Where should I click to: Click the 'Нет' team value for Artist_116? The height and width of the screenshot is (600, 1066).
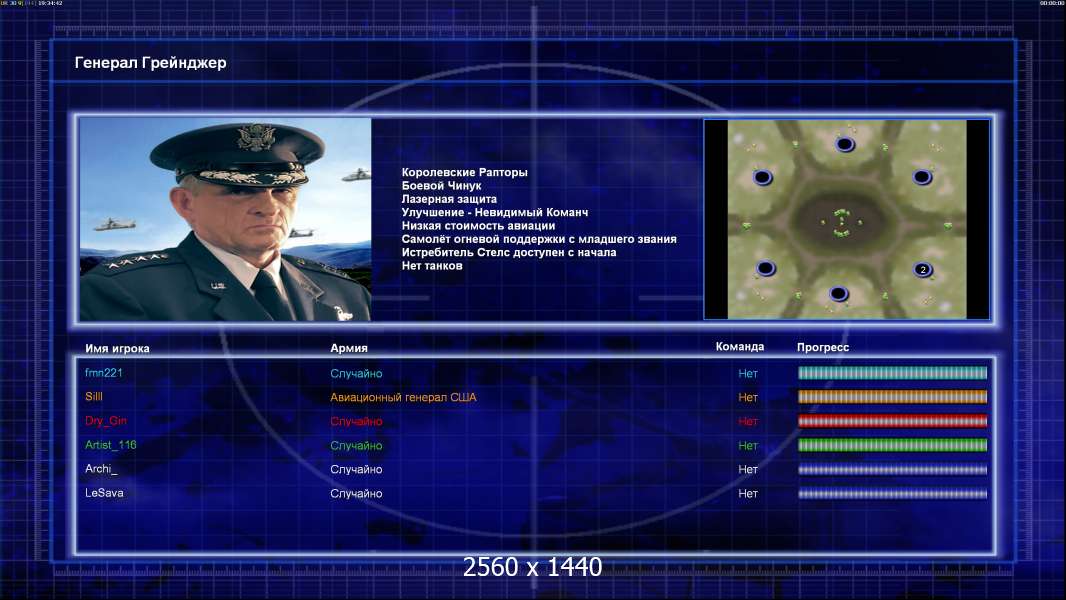tap(748, 446)
